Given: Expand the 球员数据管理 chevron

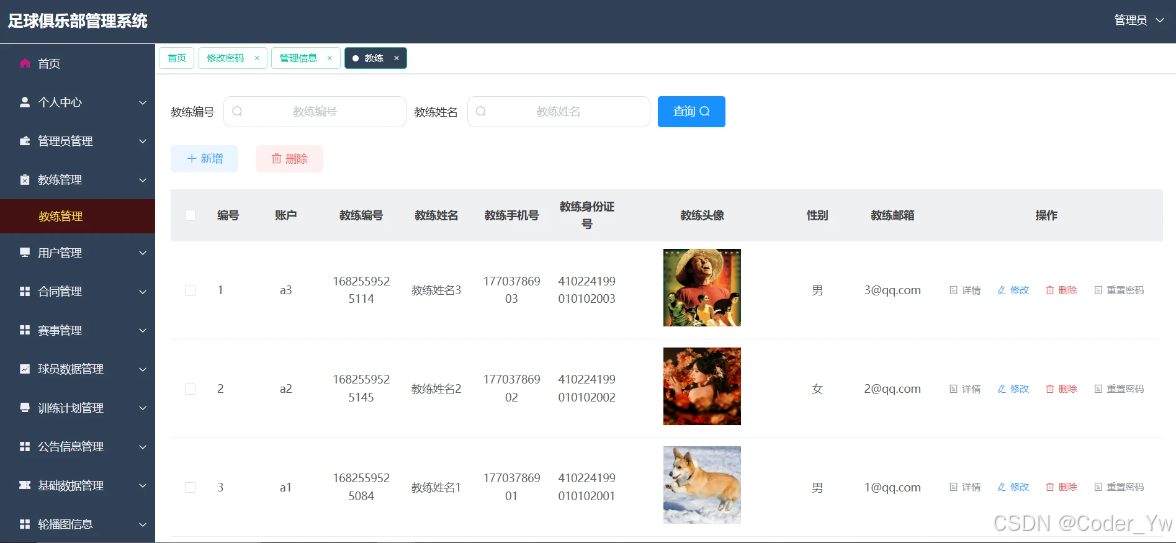Looking at the screenshot, I should 142,369.
